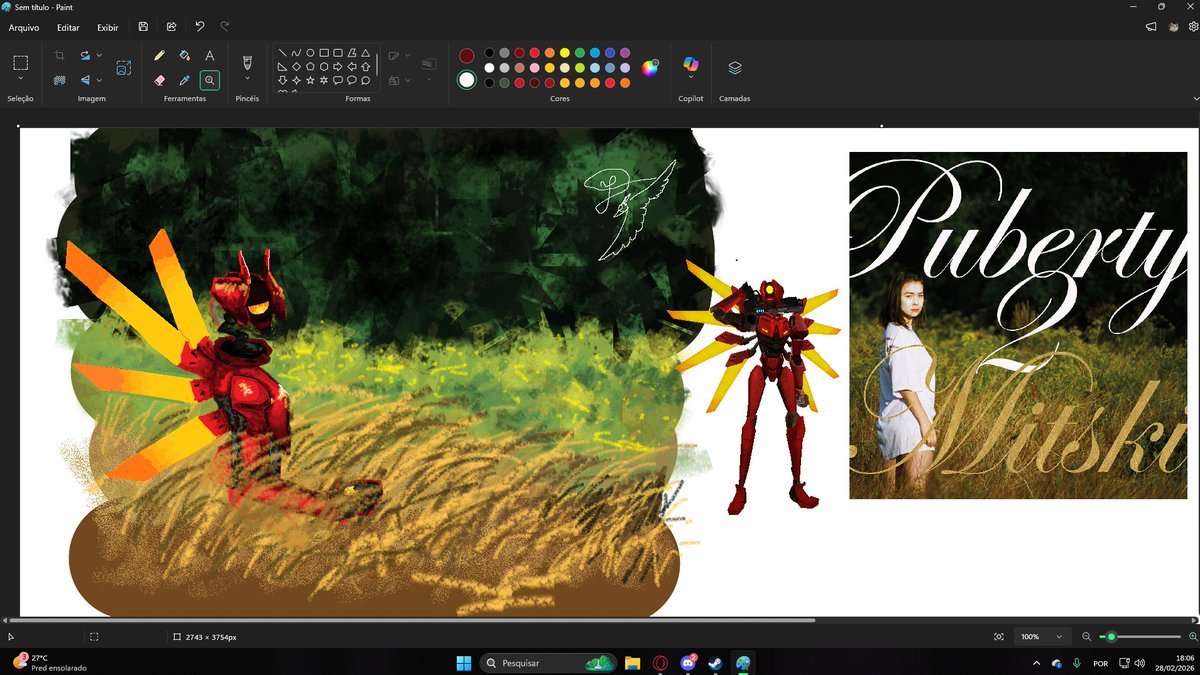Image resolution: width=1200 pixels, height=675 pixels.
Task: Select the Pencil tool
Action: point(160,56)
